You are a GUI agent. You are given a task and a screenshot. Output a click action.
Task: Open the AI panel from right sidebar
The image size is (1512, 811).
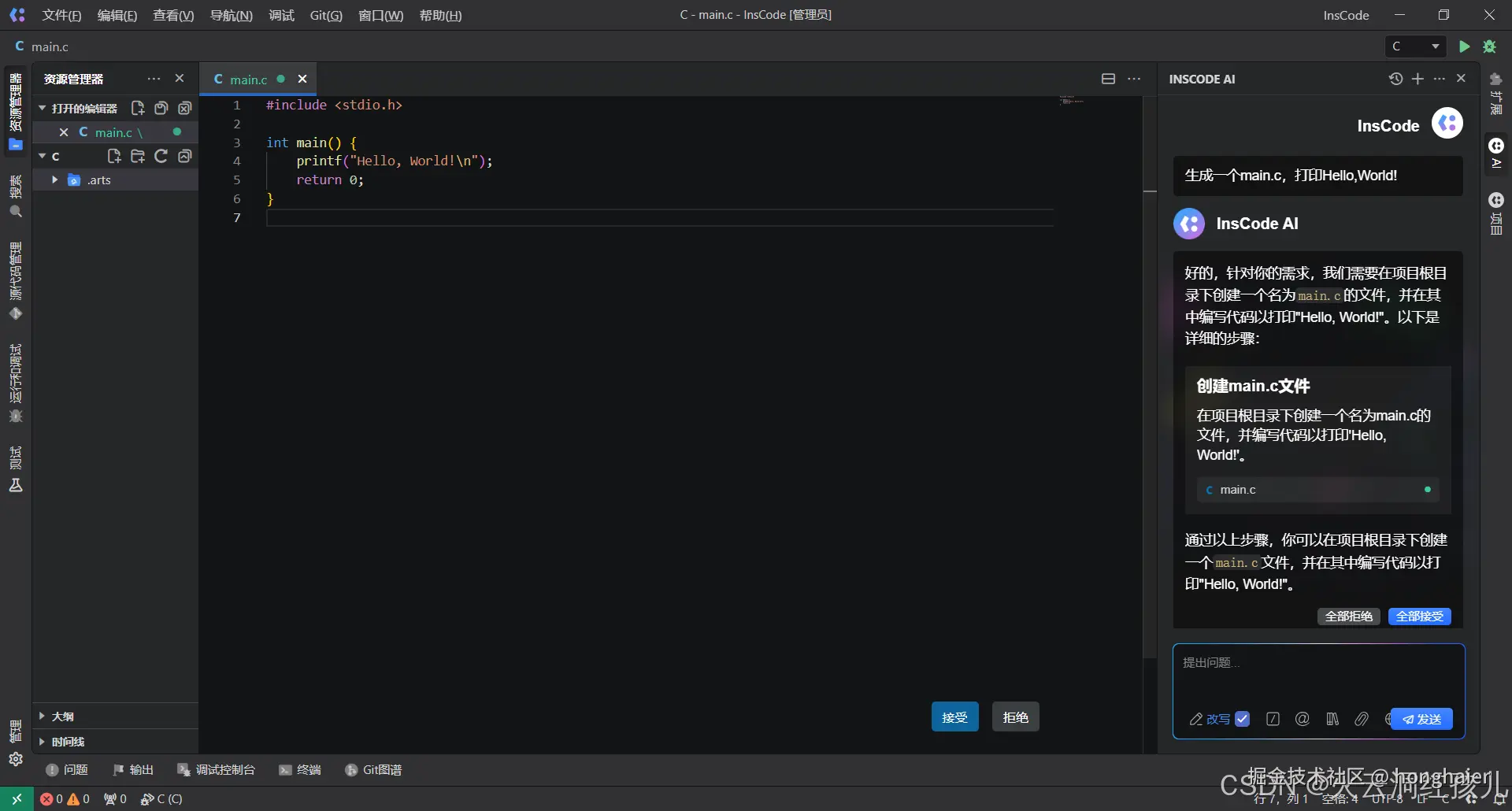(x=1496, y=153)
